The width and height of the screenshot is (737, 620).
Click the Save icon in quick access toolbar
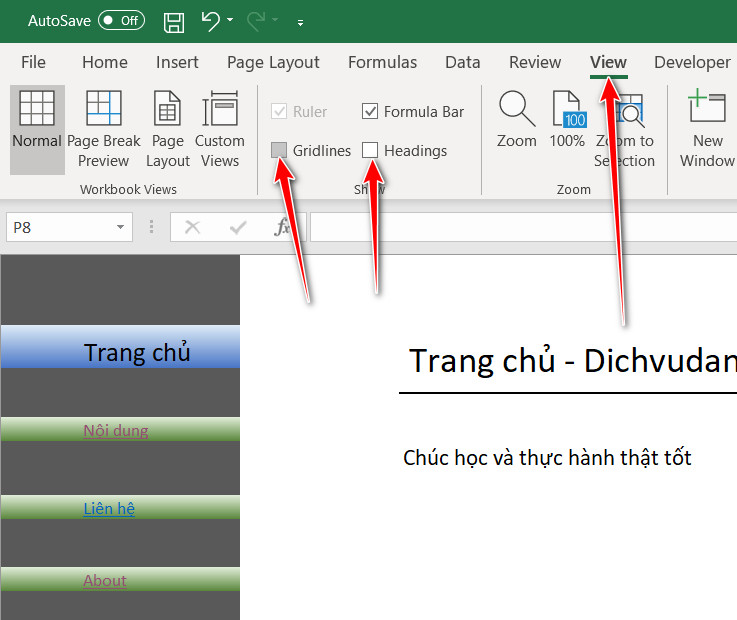[173, 22]
